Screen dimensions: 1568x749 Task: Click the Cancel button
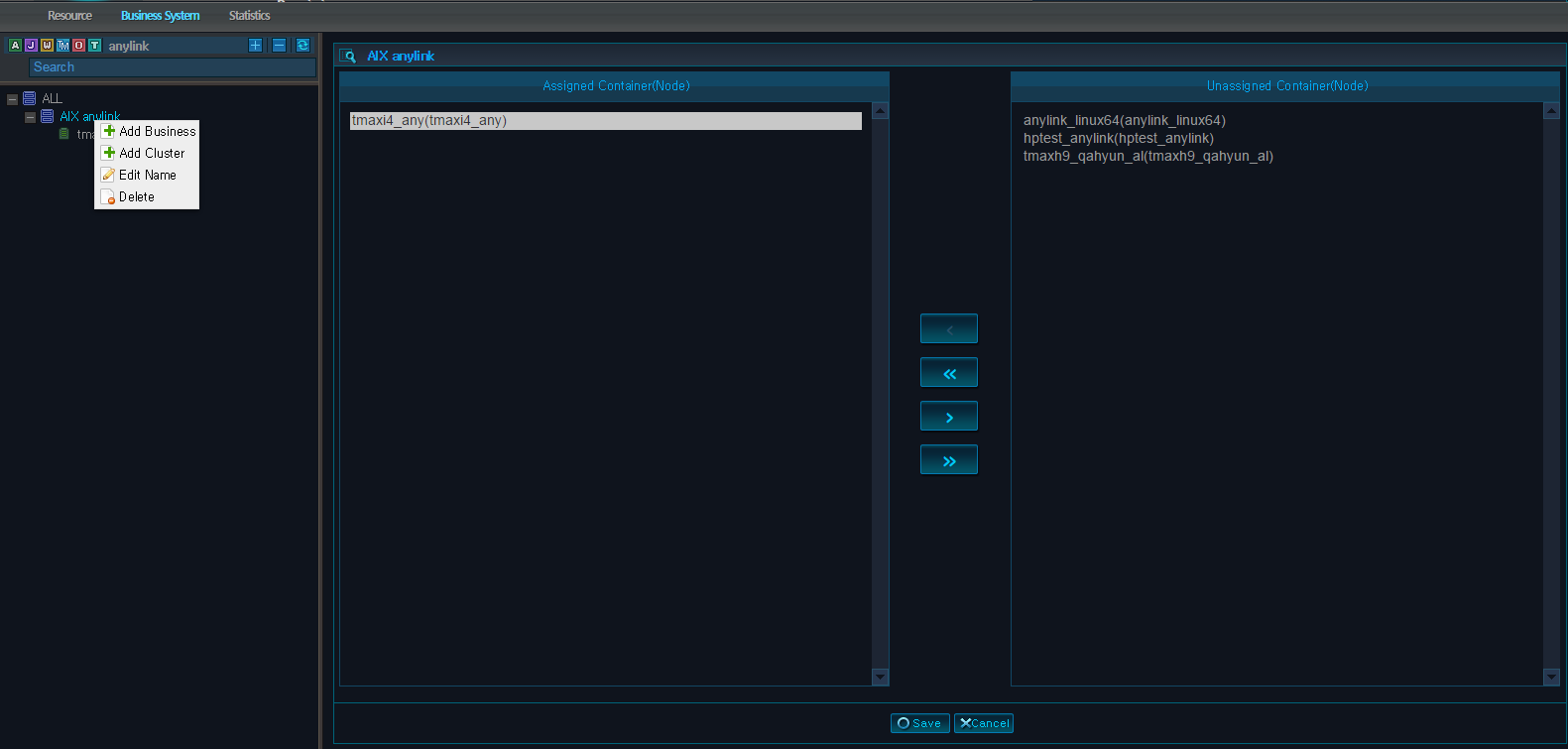pos(984,723)
